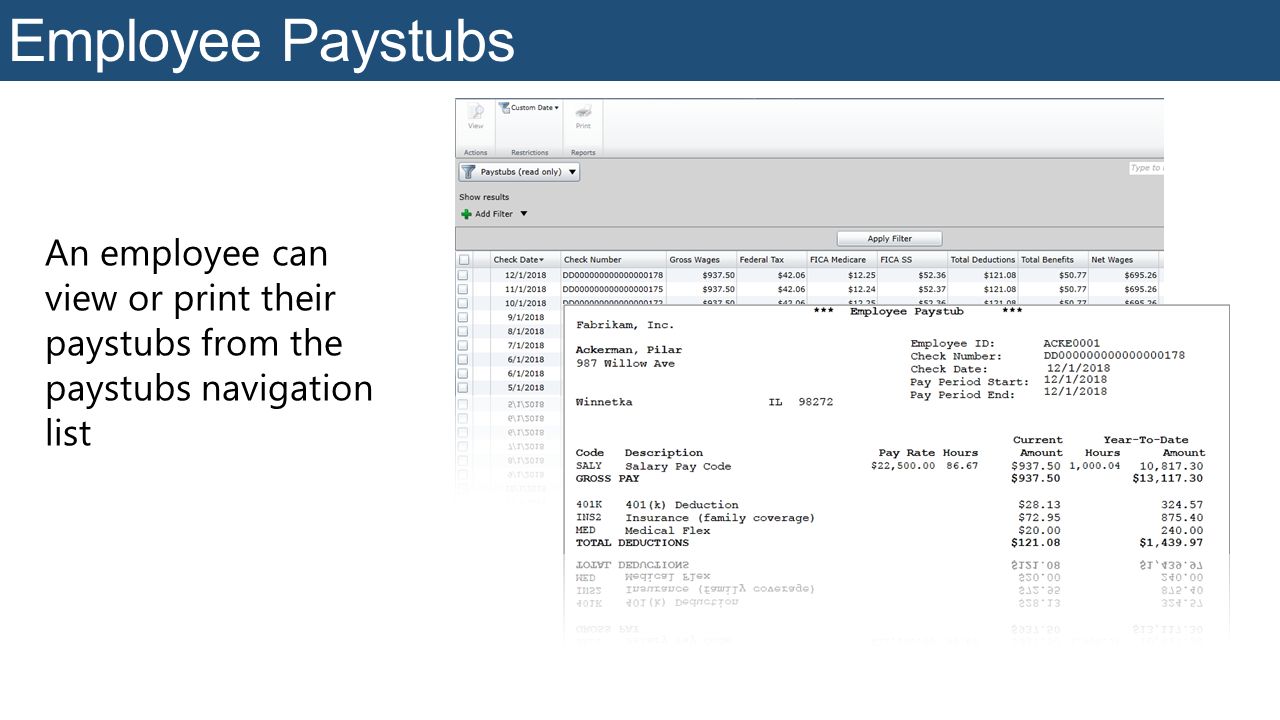Screen dimensions: 1280x720
Task: Check the box for the 11/1/2018 row
Action: coord(463,289)
